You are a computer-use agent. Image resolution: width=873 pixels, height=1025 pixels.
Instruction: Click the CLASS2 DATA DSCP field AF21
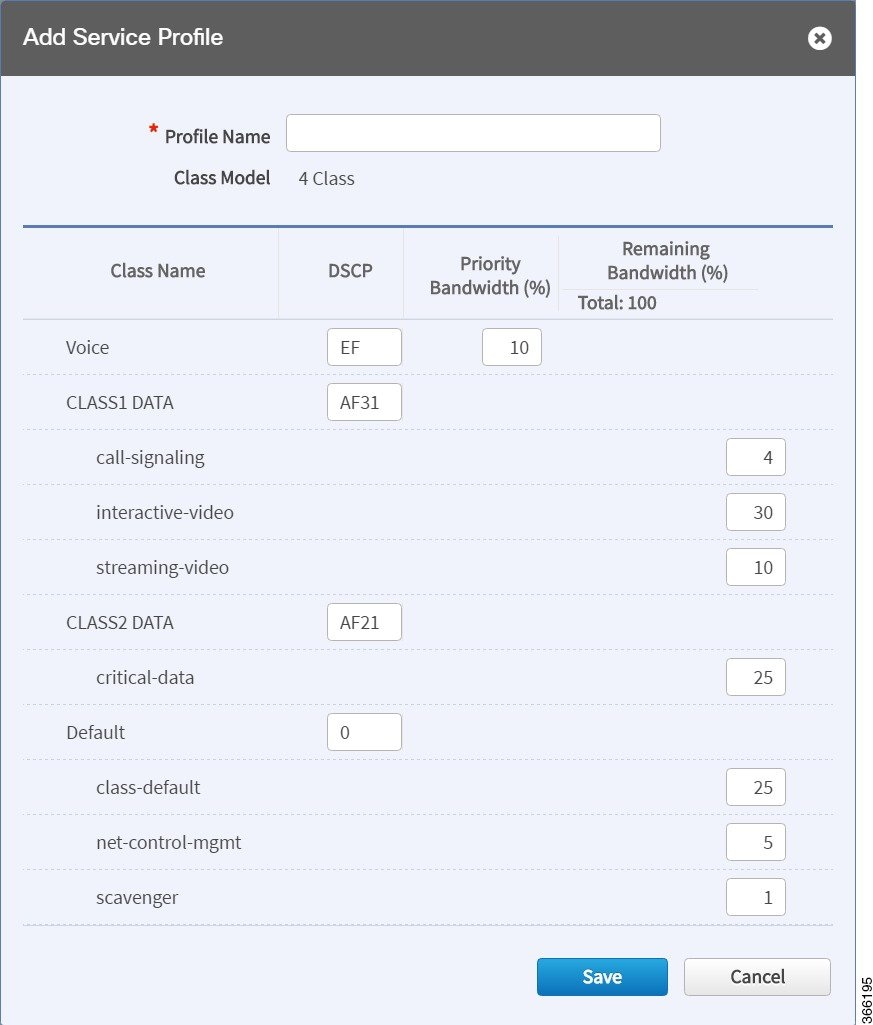point(364,622)
